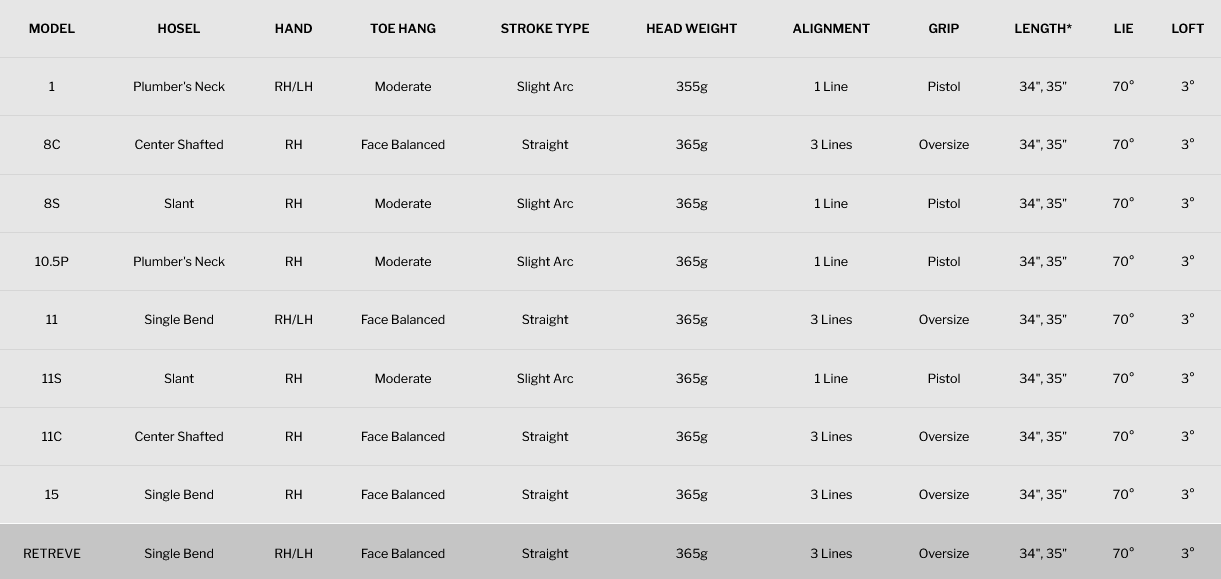Click Center Shafted hosel for model 11C

[179, 437]
